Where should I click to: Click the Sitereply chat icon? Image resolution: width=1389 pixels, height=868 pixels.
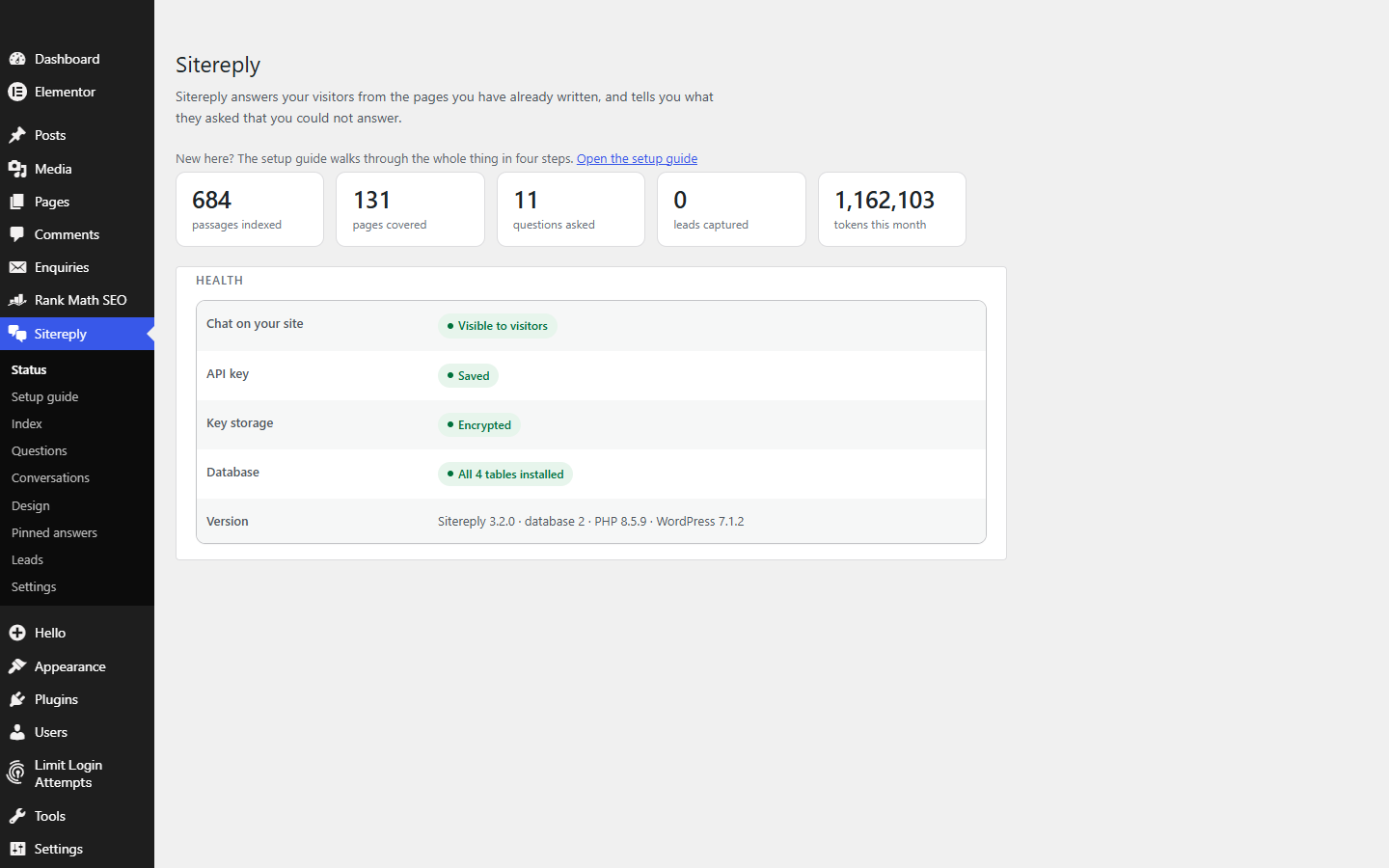click(17, 334)
